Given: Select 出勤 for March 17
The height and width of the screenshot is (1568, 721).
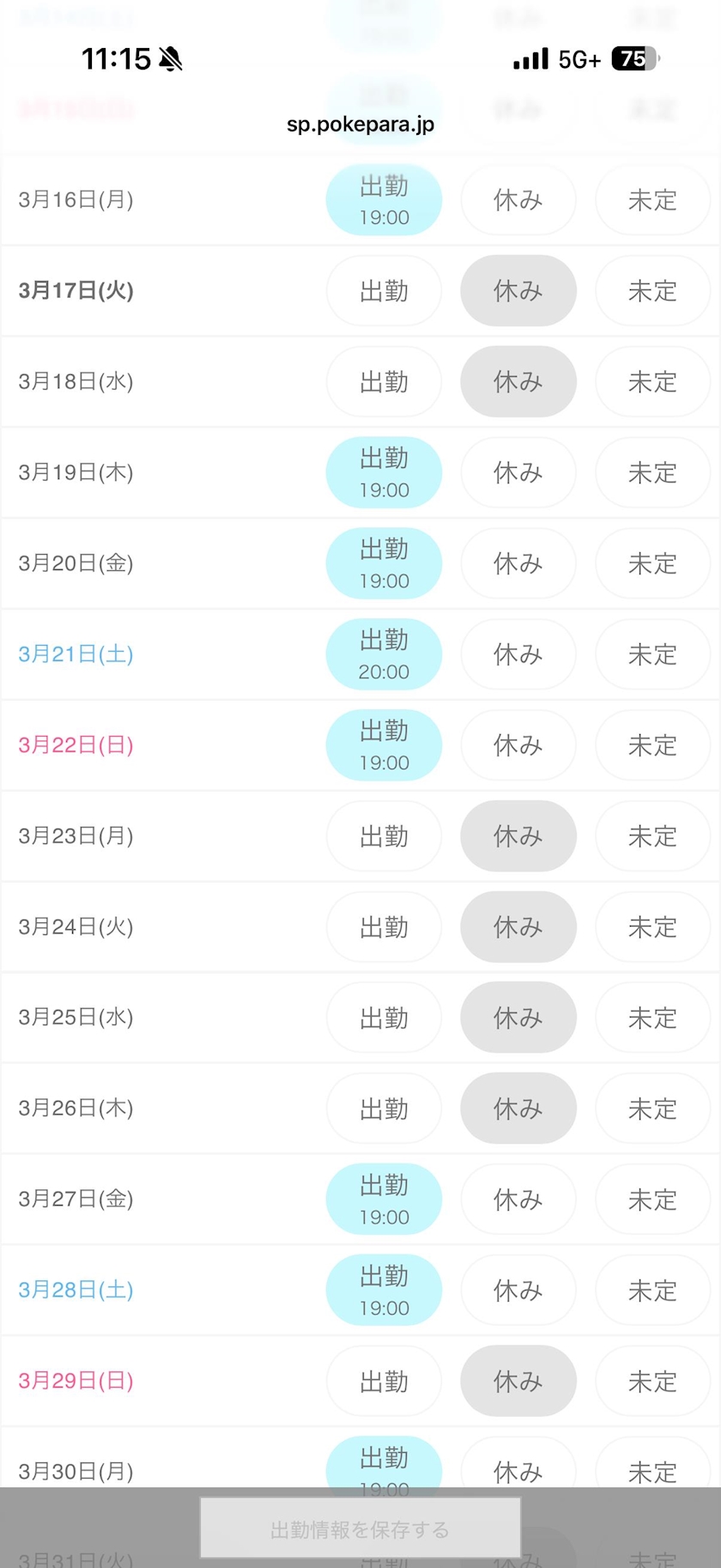Looking at the screenshot, I should click(x=384, y=291).
